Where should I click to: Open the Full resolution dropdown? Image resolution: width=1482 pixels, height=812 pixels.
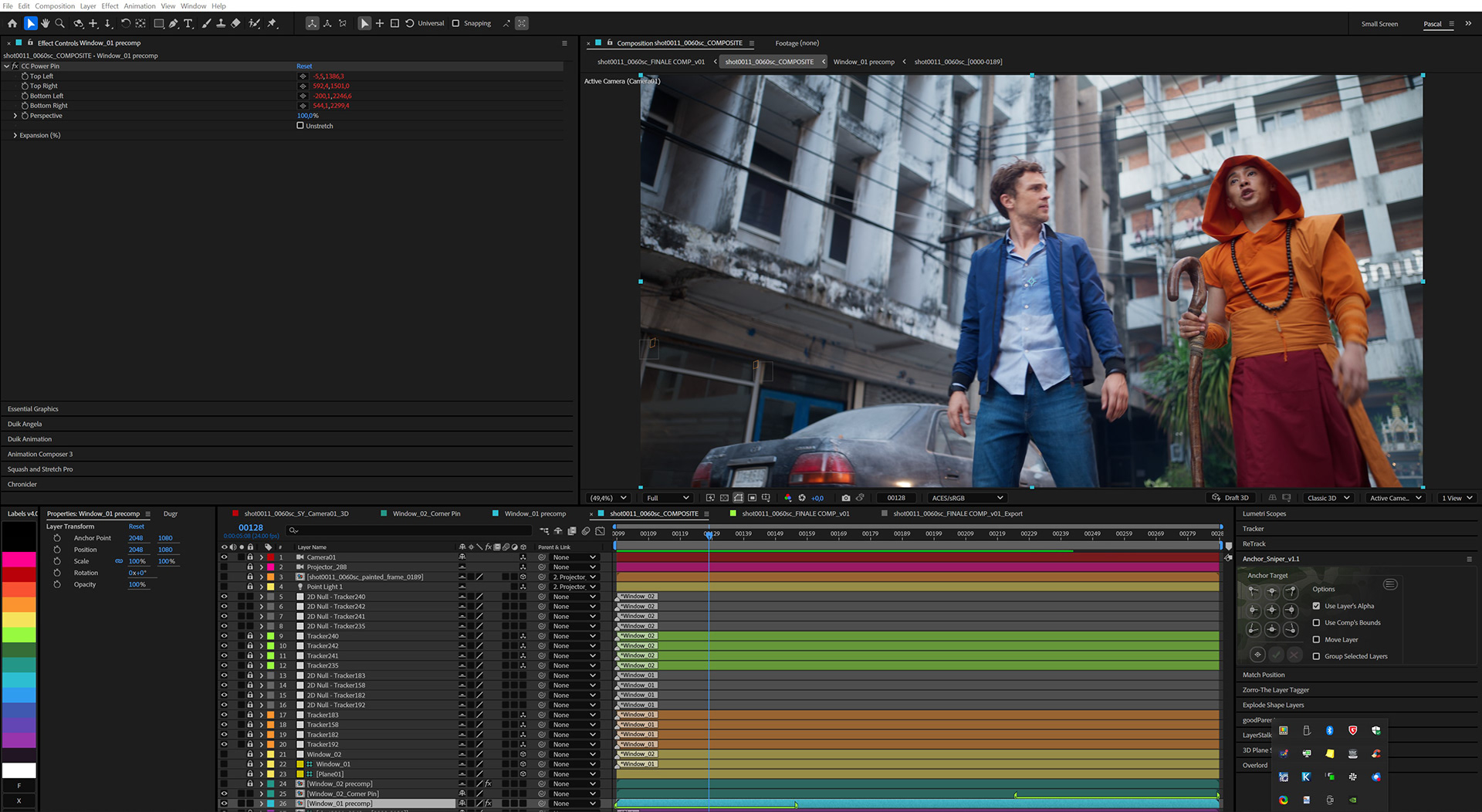click(668, 498)
